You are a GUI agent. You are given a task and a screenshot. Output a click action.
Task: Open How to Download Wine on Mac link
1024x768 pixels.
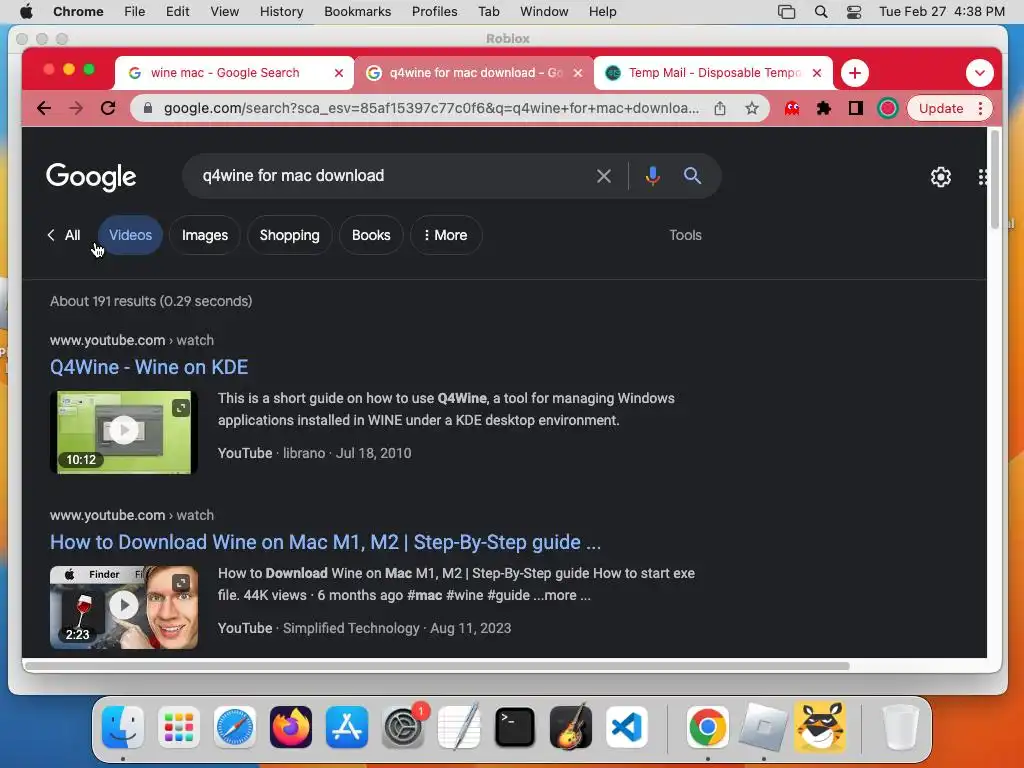tap(325, 542)
